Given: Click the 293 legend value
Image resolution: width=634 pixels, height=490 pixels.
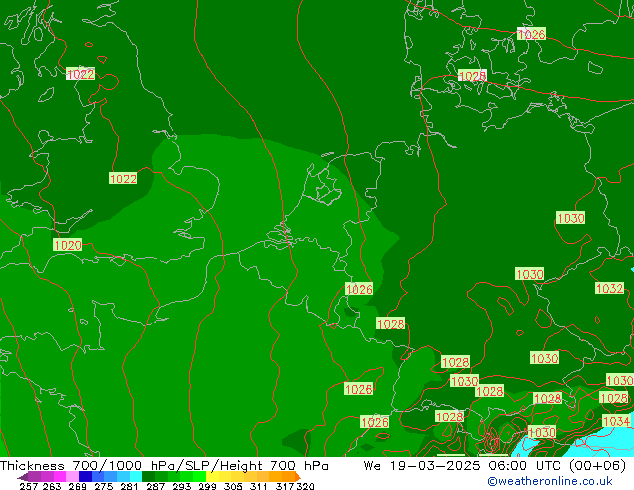Looking at the screenshot, I should [x=182, y=486].
